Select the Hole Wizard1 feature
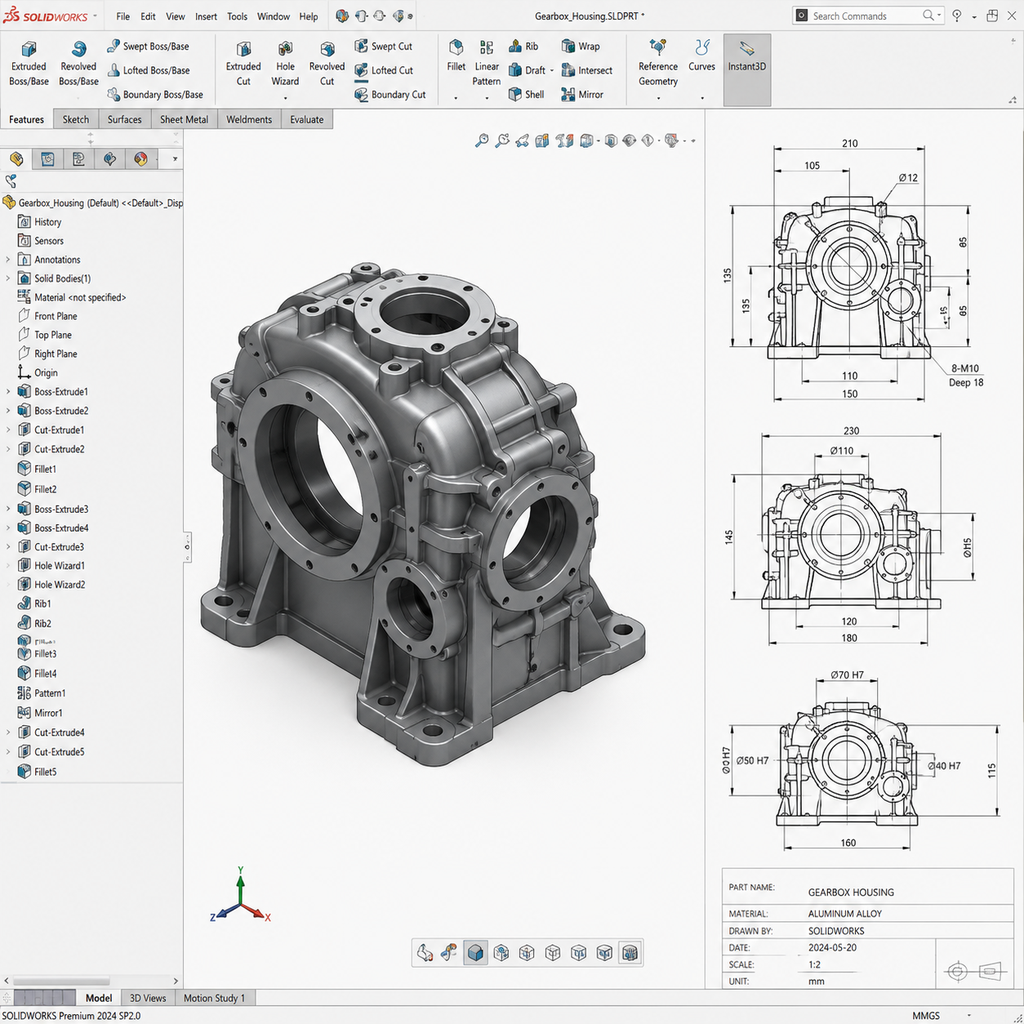This screenshot has height=1024, width=1024. (x=51, y=566)
